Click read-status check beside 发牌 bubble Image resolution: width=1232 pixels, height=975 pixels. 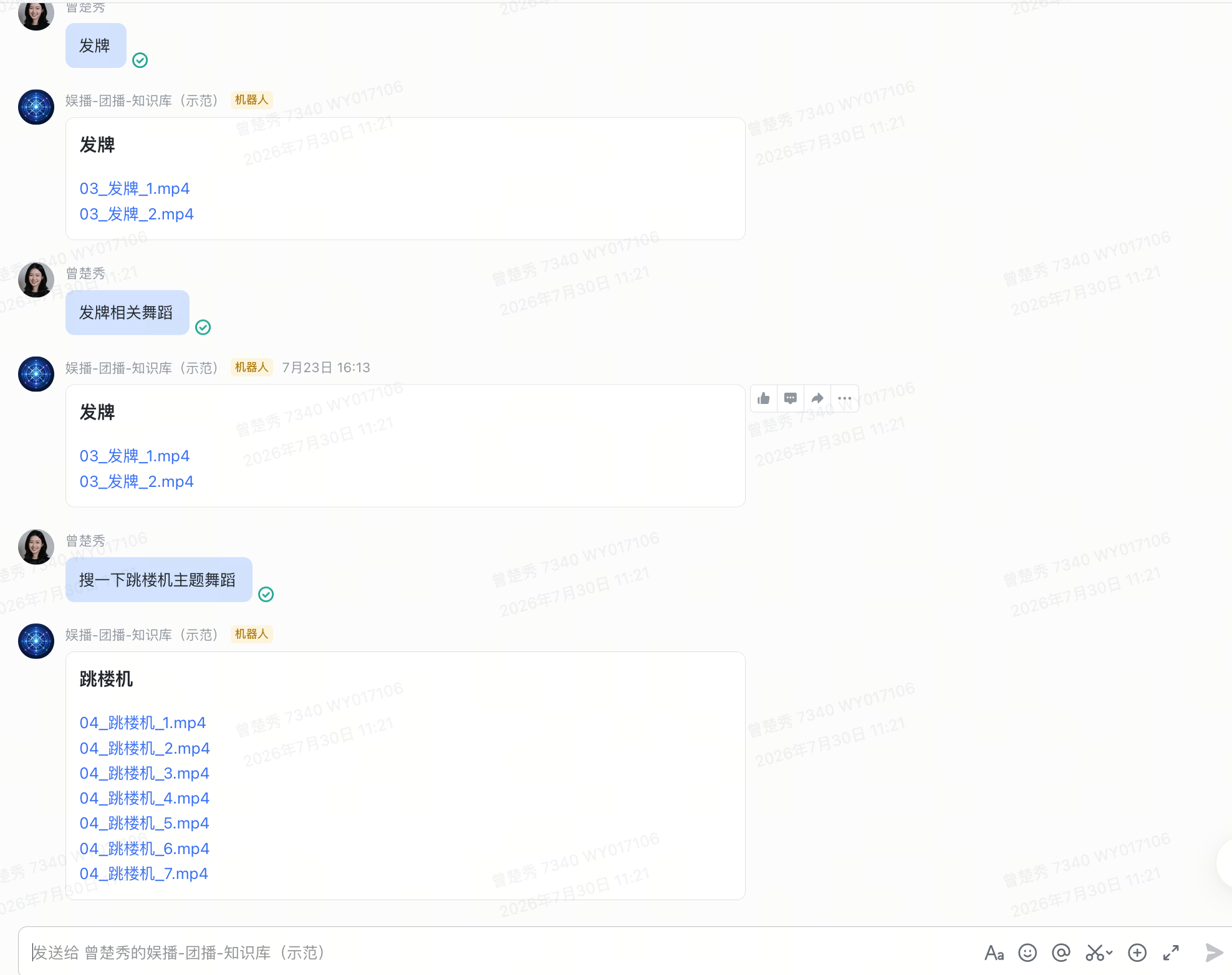click(x=140, y=60)
